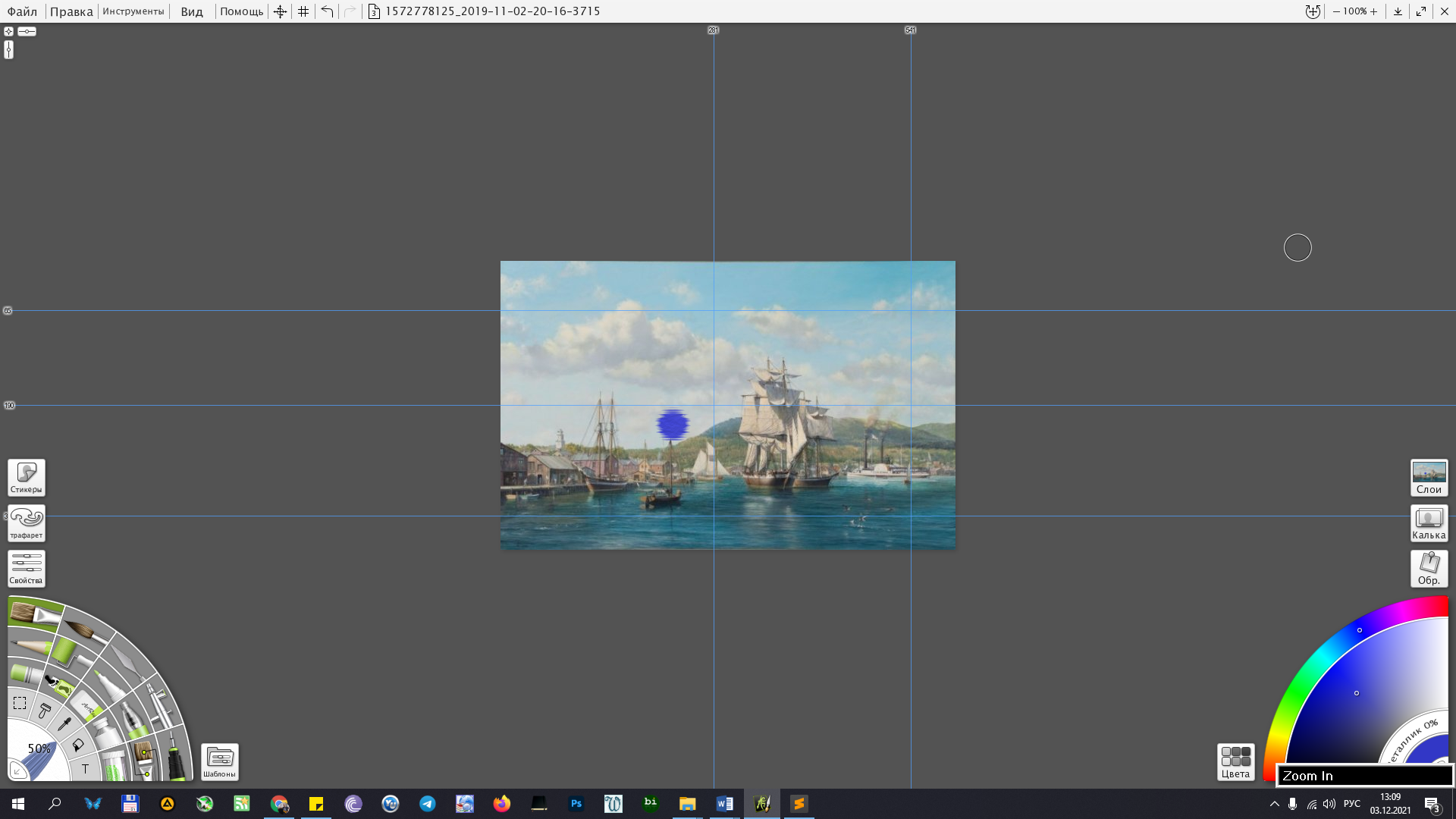1456x819 pixels.
Task: Open the Файл menu
Action: point(22,11)
